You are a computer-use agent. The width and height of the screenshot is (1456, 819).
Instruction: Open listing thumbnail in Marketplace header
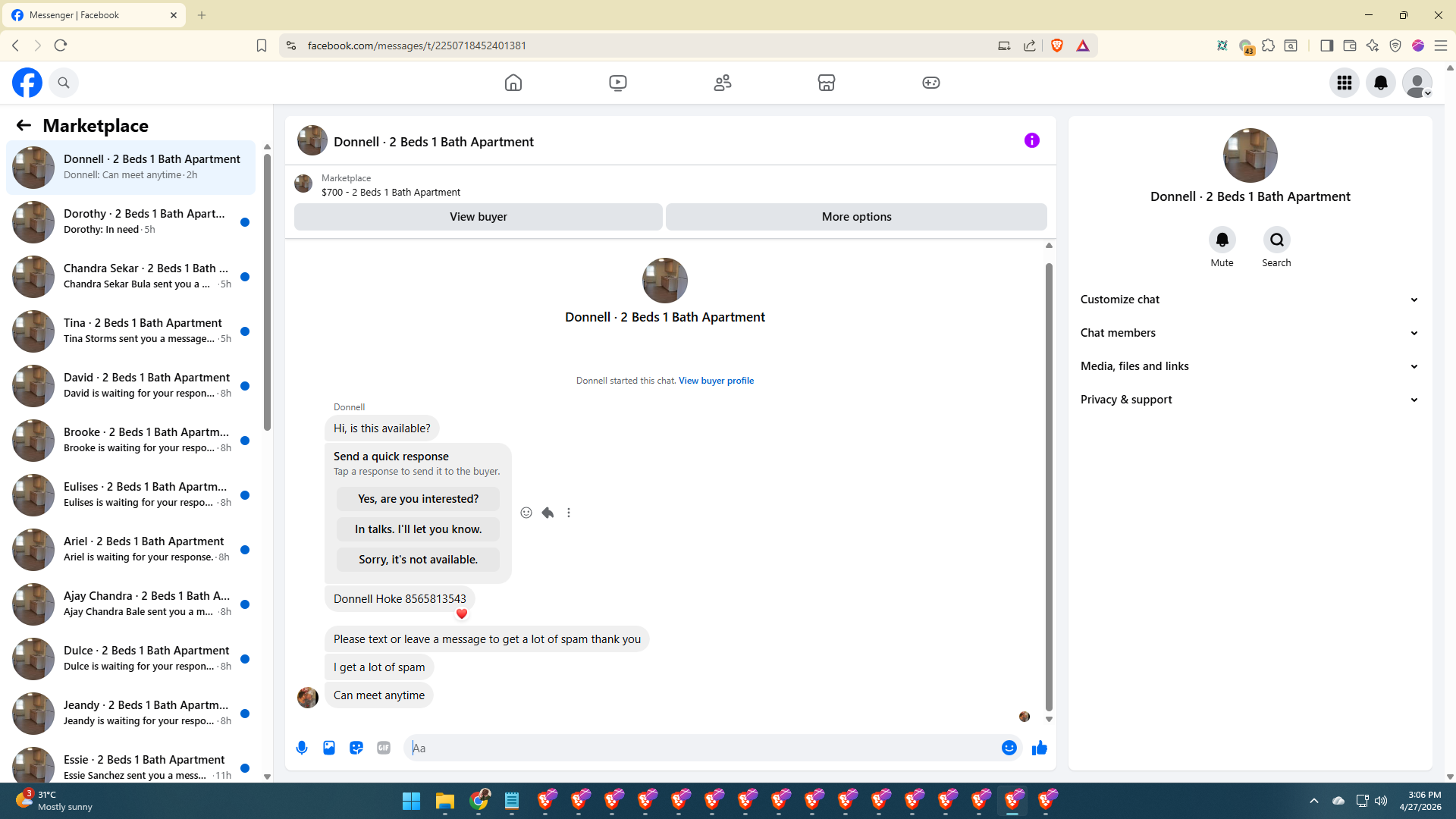[303, 184]
